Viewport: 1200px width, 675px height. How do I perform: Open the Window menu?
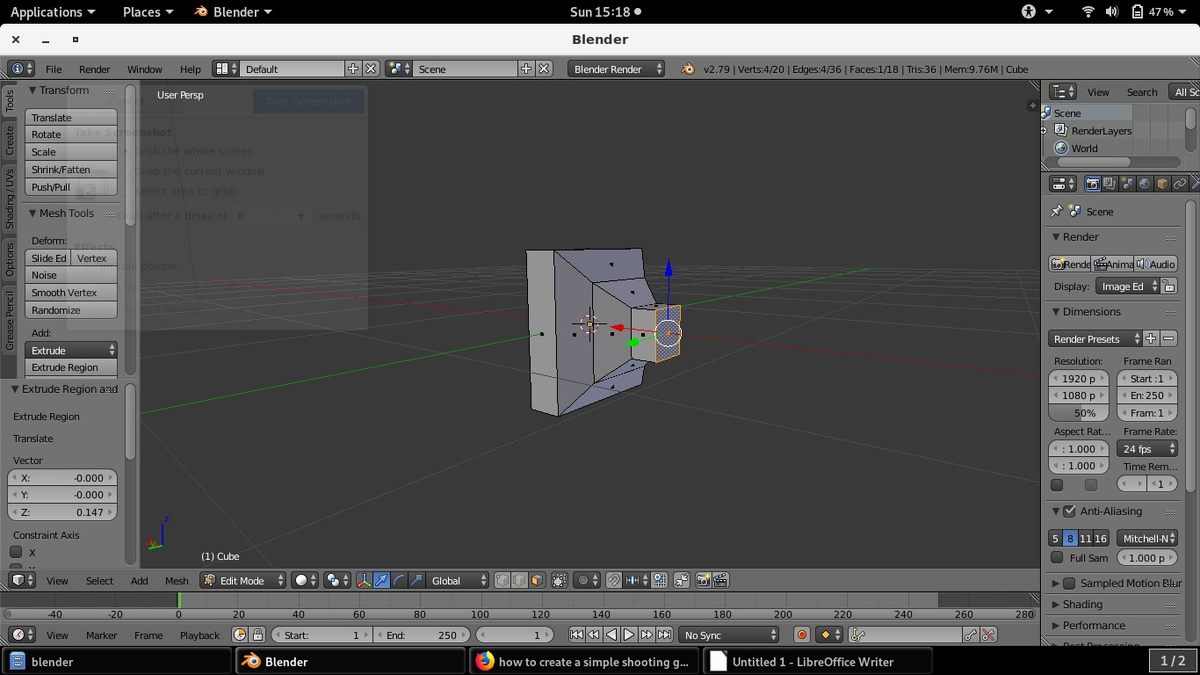click(144, 69)
